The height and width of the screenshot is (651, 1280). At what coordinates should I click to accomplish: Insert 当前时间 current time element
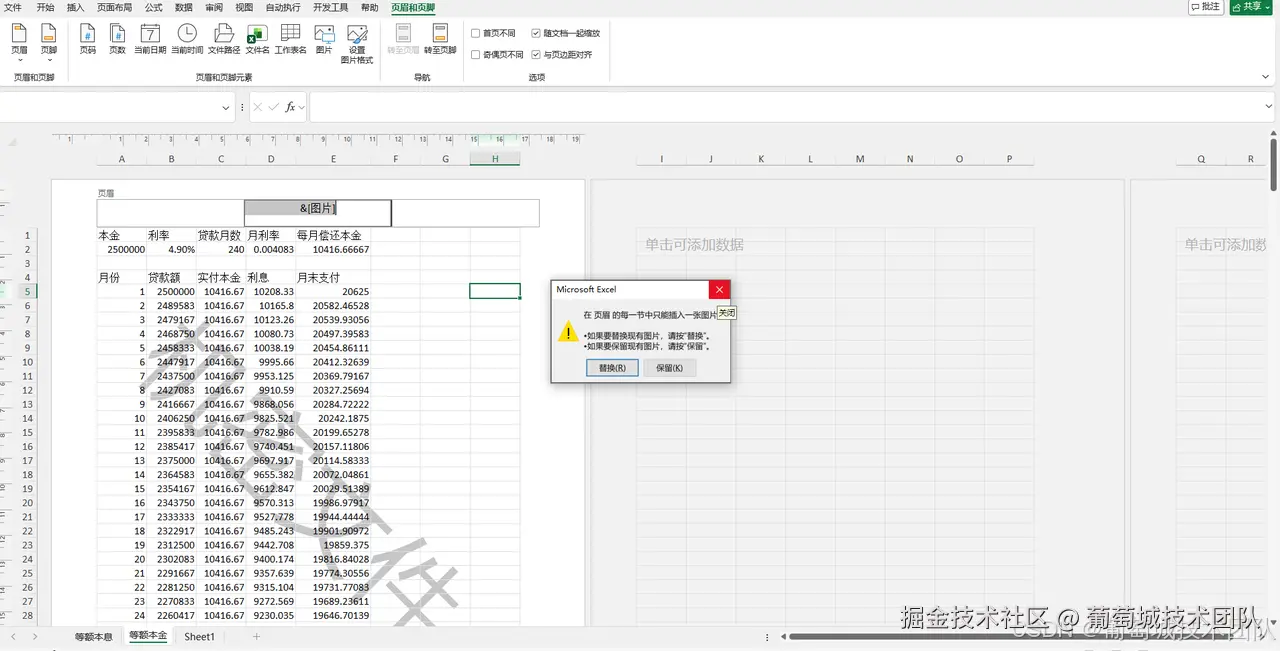187,39
